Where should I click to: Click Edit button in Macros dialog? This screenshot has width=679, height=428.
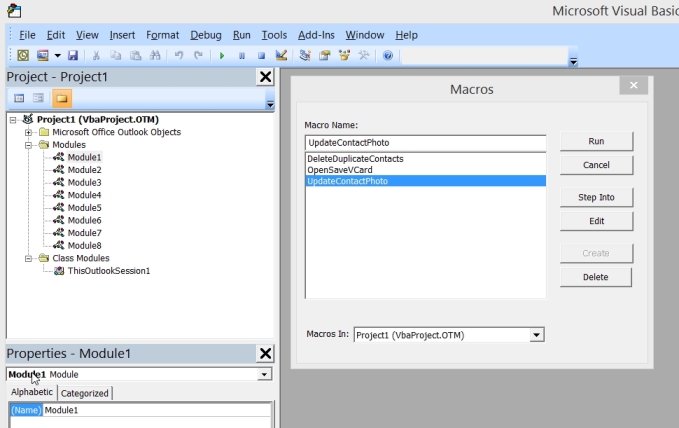(596, 221)
